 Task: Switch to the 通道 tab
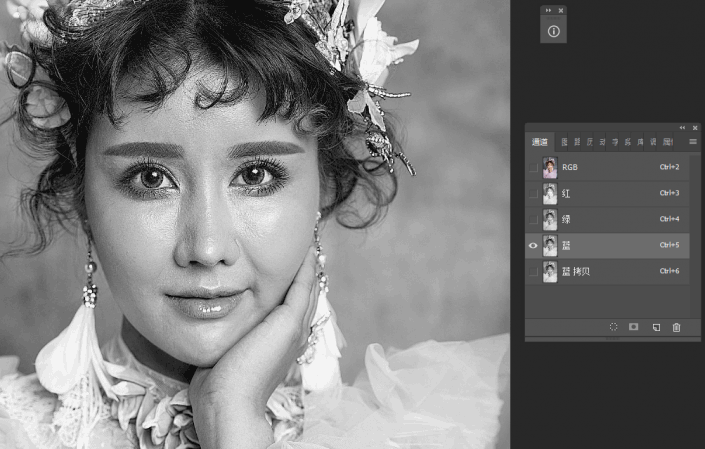pos(540,142)
